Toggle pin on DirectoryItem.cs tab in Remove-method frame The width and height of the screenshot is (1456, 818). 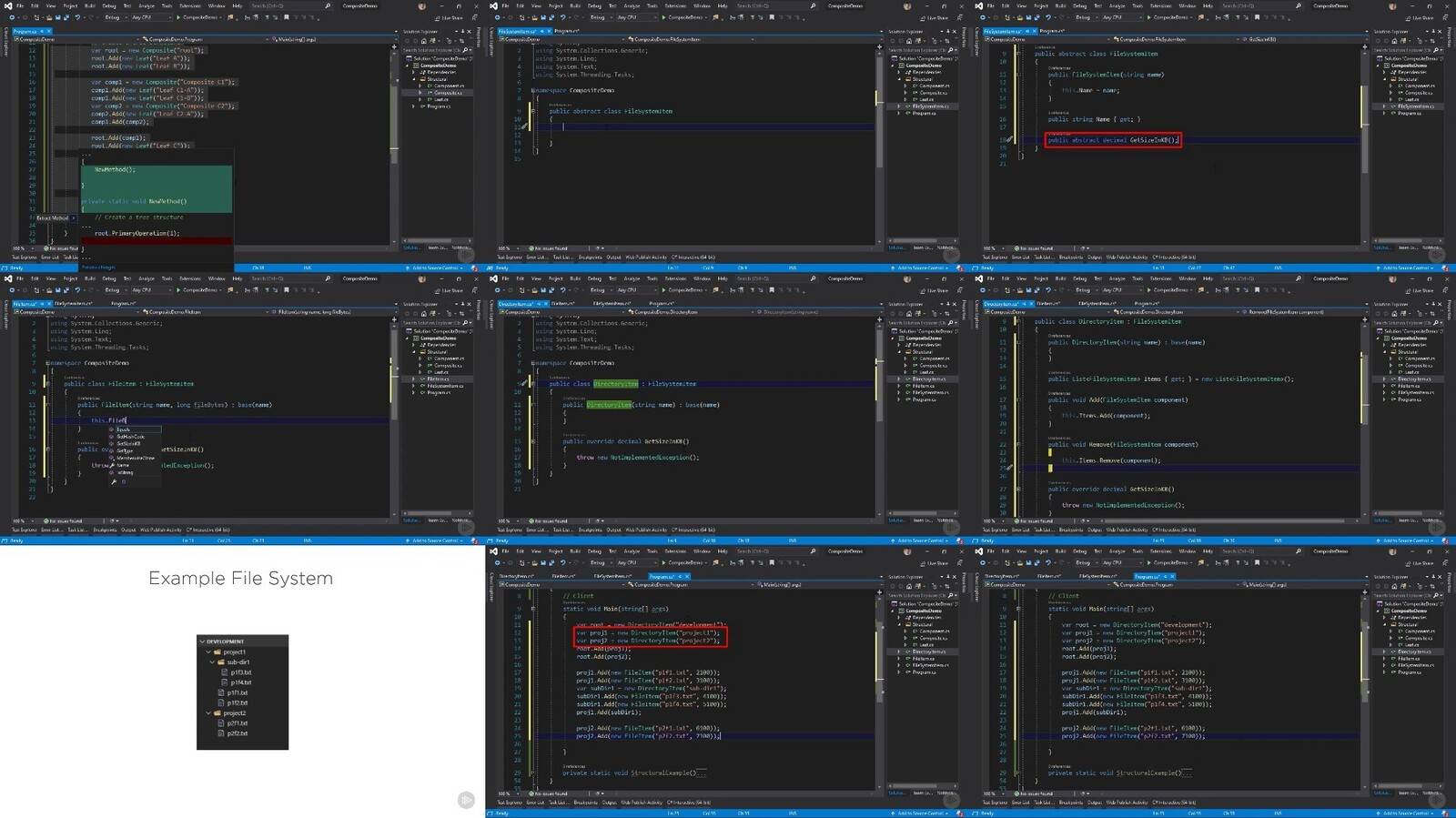1024,304
